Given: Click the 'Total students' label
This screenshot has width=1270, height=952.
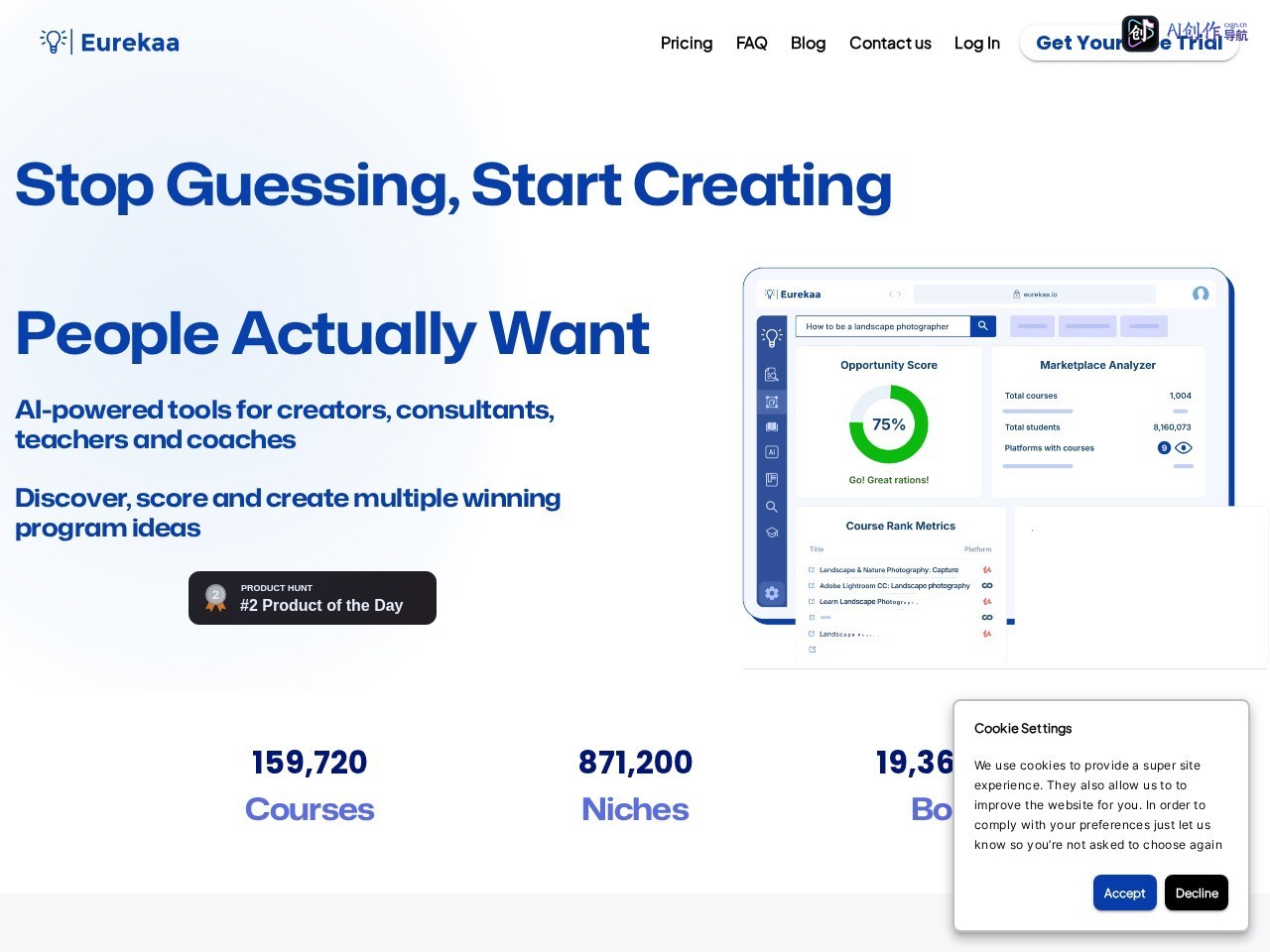Looking at the screenshot, I should 1032,427.
